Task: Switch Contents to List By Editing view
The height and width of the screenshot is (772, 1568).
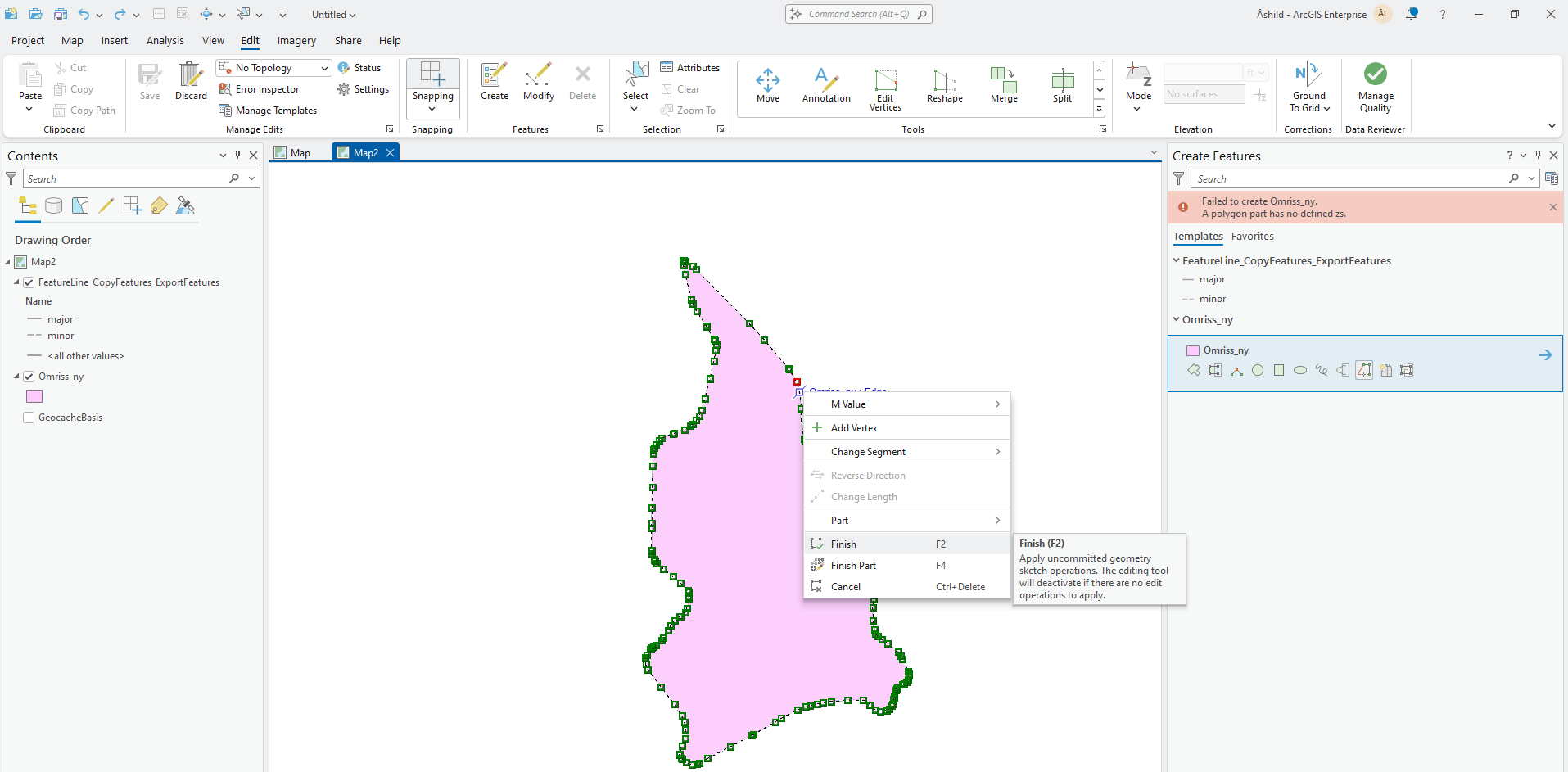Action: 106,205
